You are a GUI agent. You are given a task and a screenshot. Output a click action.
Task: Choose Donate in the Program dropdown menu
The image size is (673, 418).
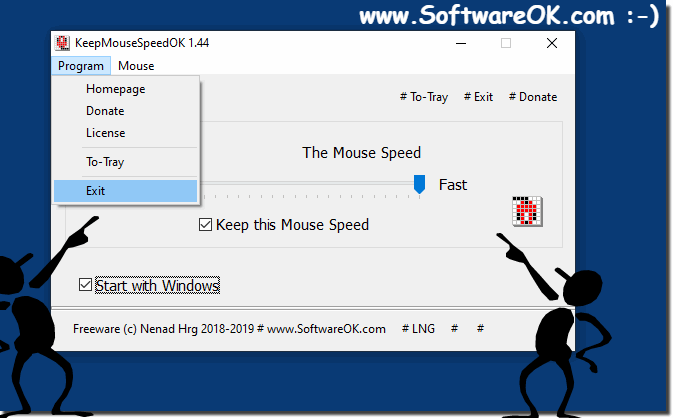click(125, 111)
